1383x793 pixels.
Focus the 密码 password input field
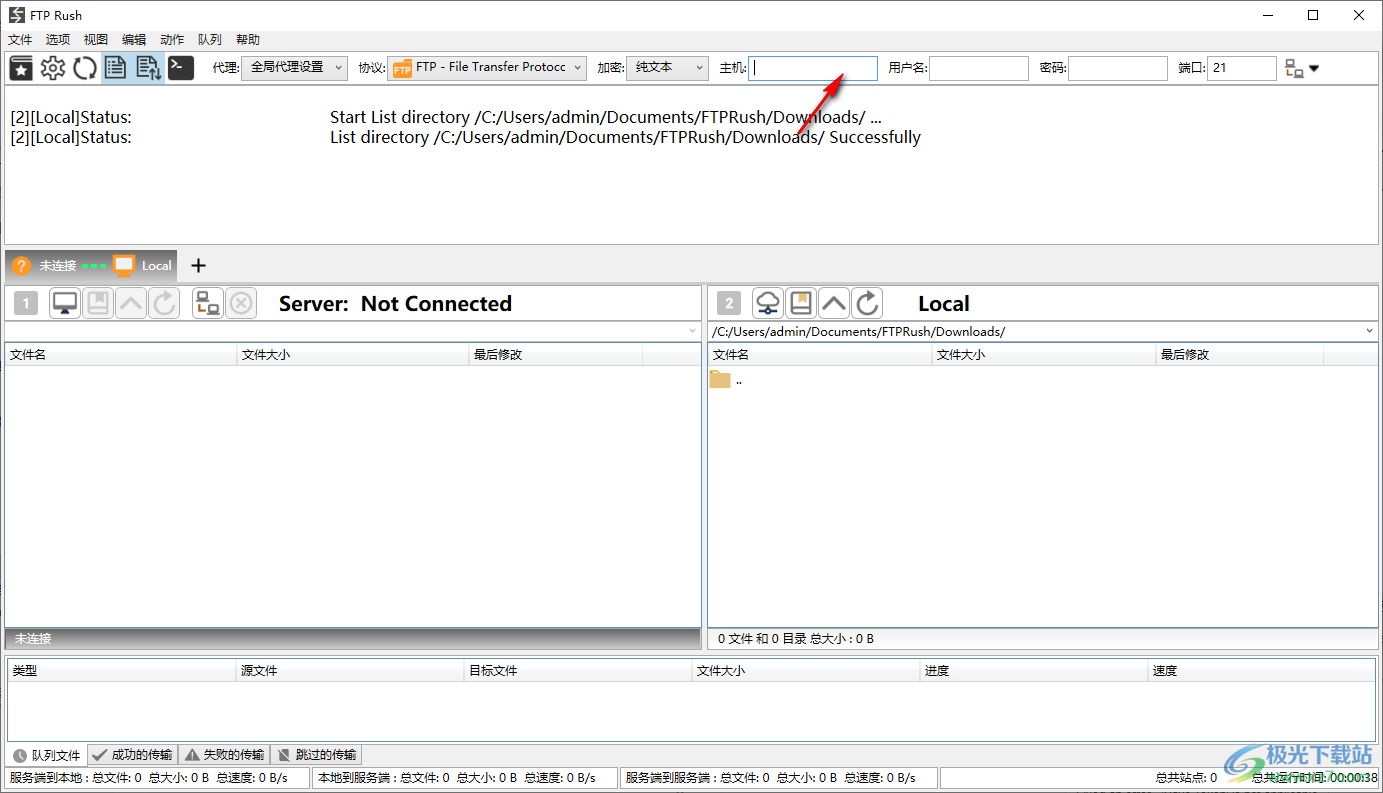1118,68
